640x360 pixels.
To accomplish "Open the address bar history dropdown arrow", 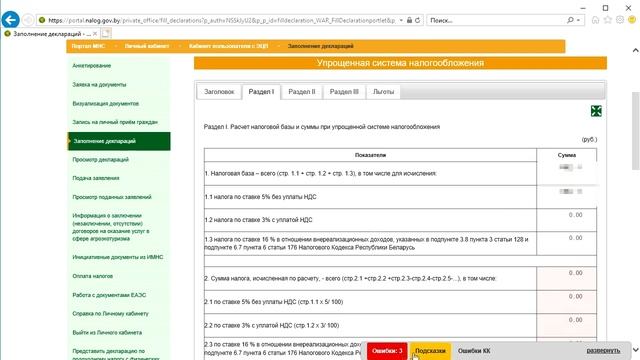I will pos(401,20).
